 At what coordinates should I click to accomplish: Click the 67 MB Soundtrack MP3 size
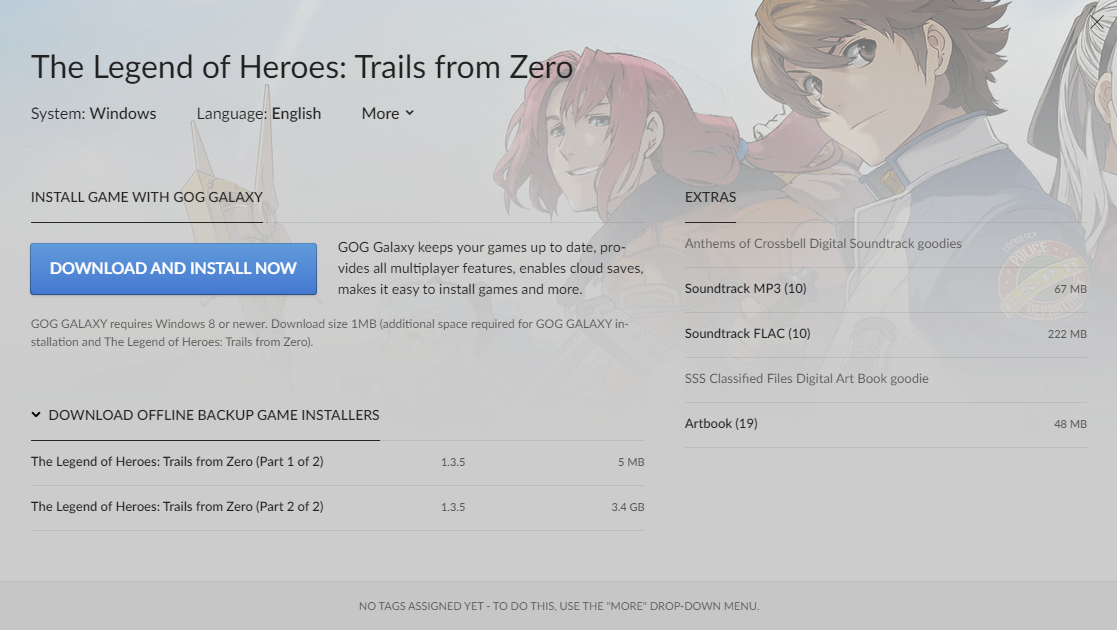pos(1070,289)
